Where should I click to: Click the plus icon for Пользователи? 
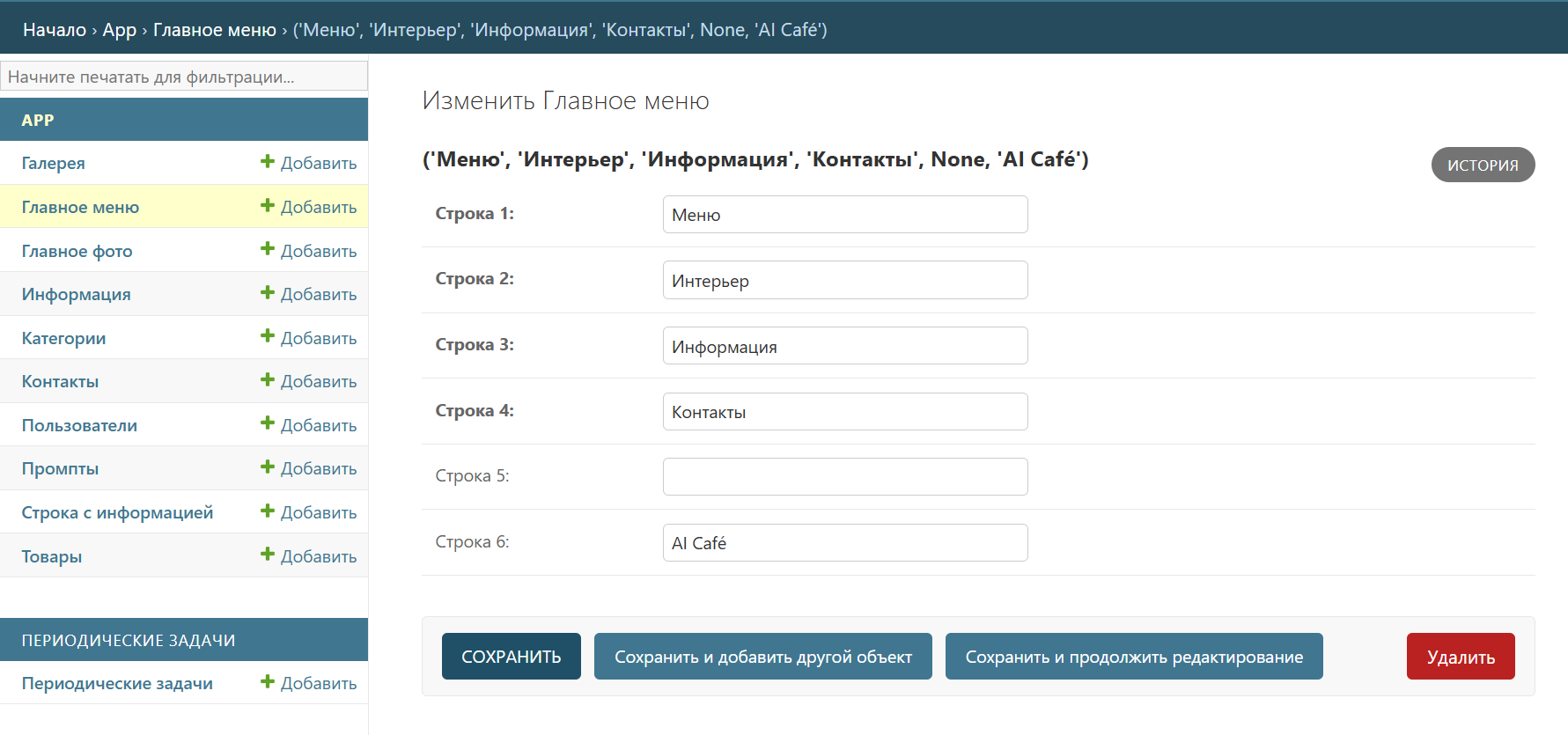click(268, 424)
